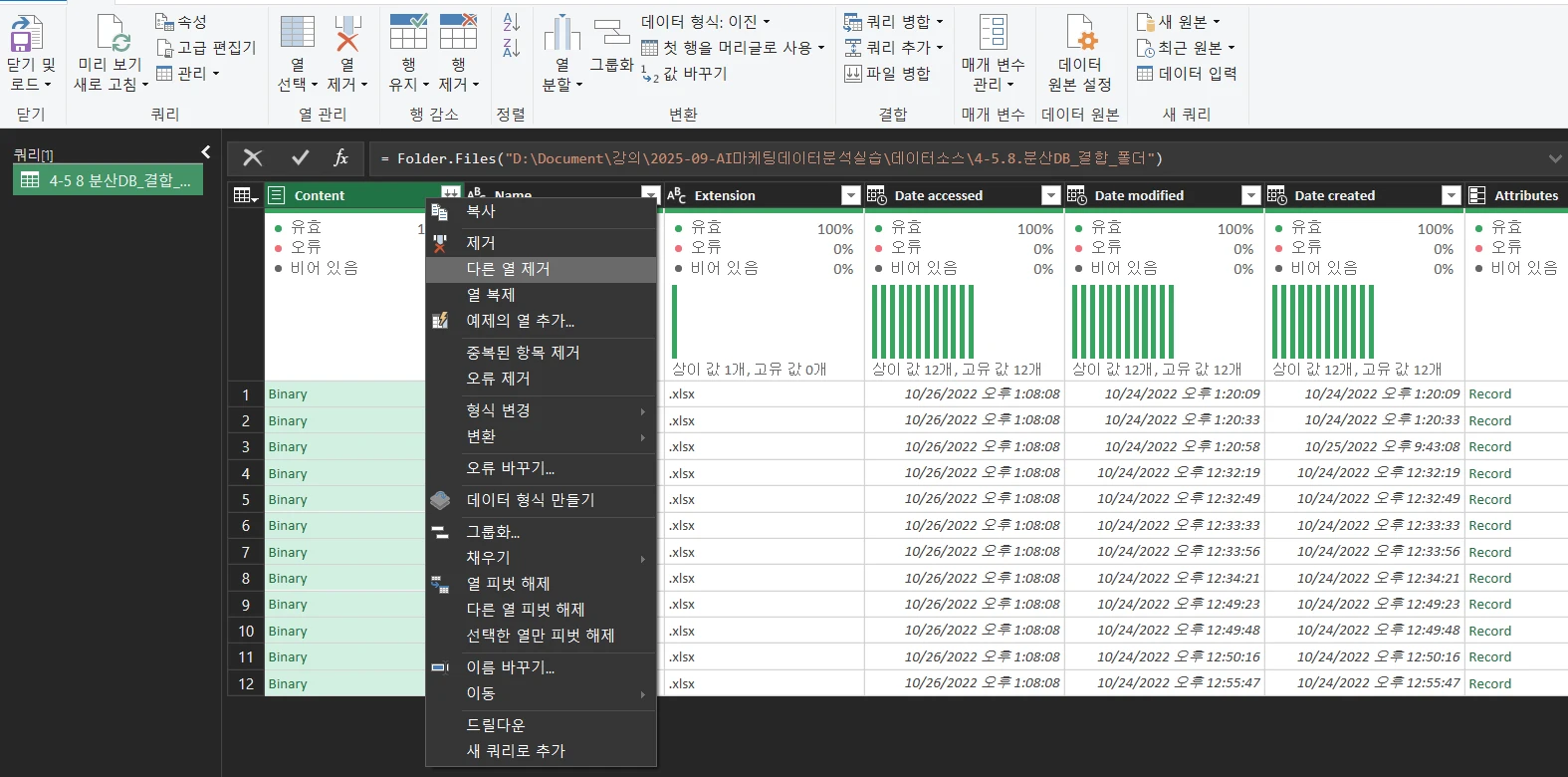Cancel the formula edit with X button
The image size is (1568, 777).
point(253,157)
